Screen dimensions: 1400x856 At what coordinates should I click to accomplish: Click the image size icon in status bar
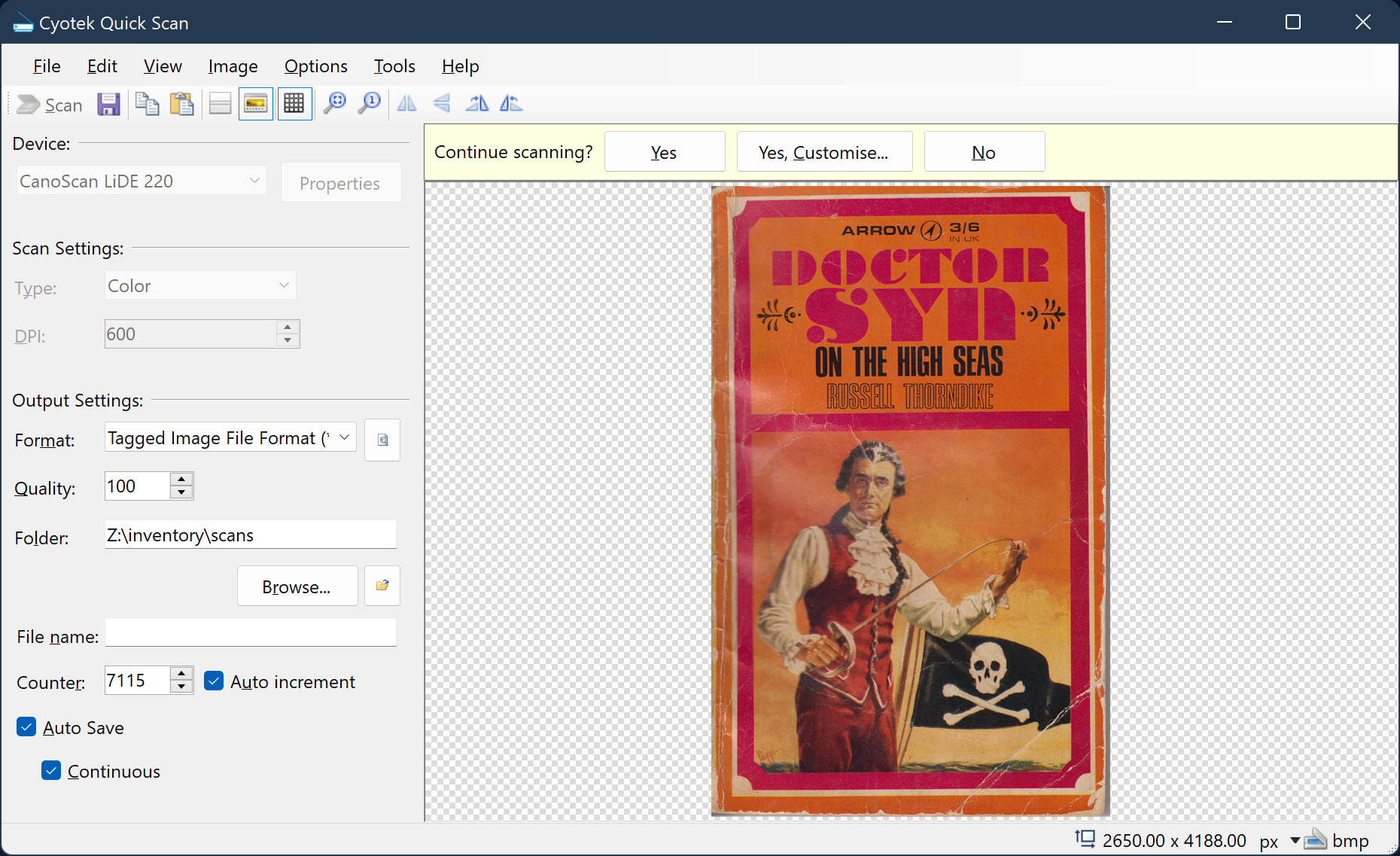tap(1085, 839)
